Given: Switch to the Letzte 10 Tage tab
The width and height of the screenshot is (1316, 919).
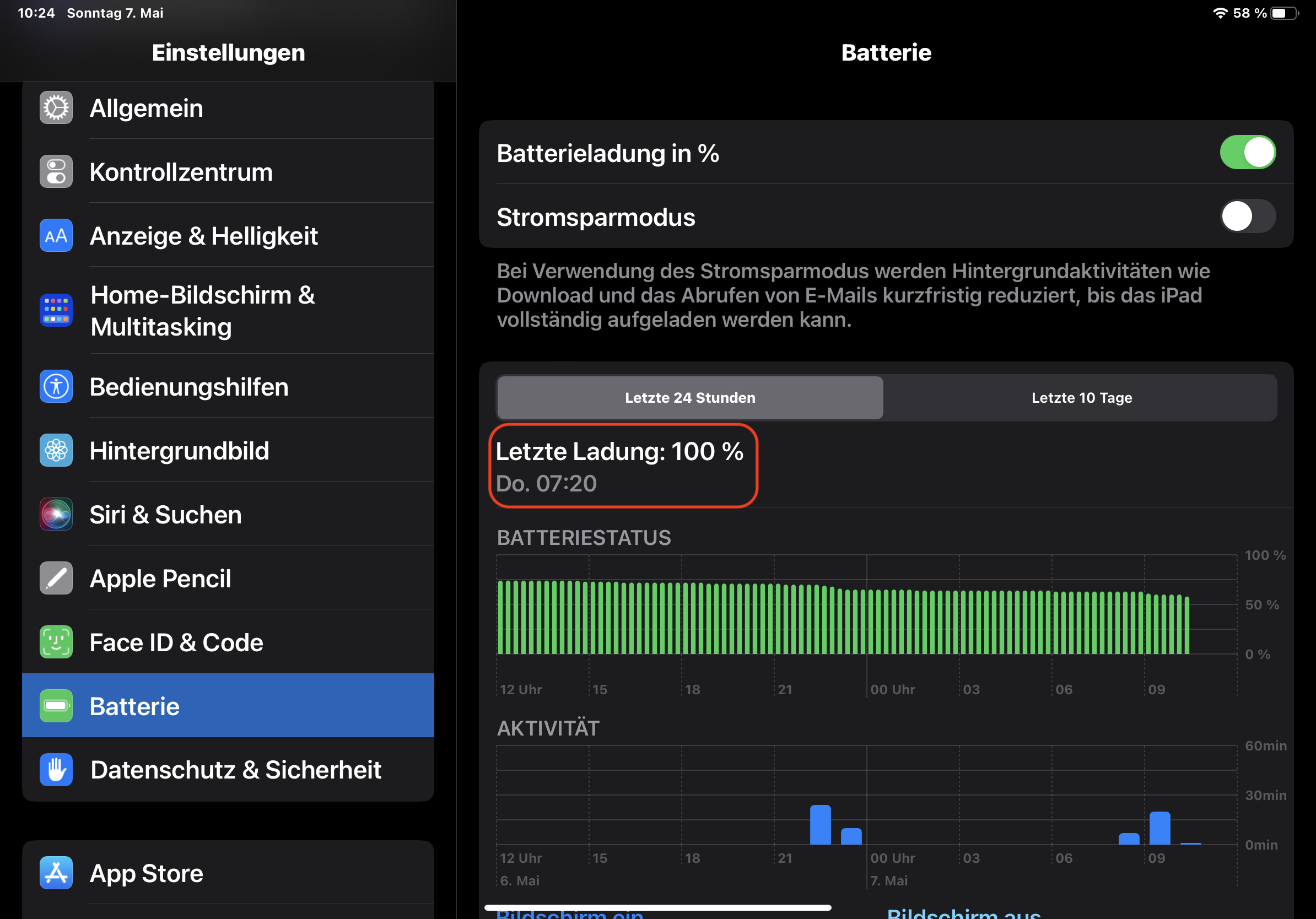Looking at the screenshot, I should 1081,398.
